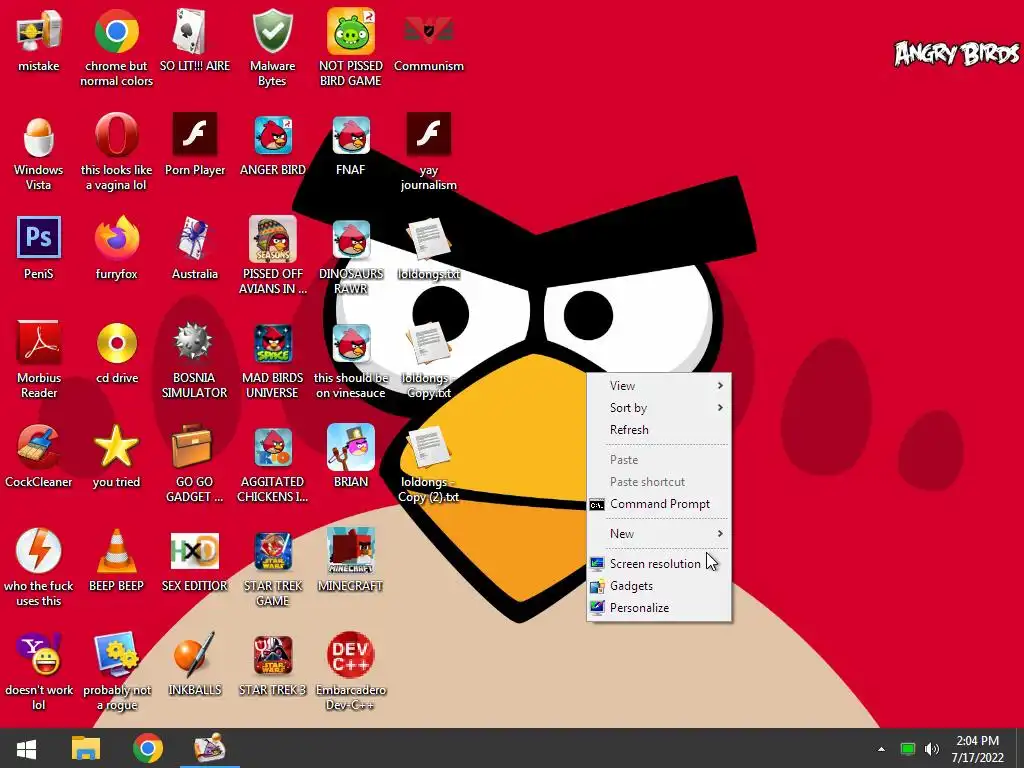Select the 'MINECRAFT' desktop icon
This screenshot has width=1024, height=768.
tap(351, 551)
